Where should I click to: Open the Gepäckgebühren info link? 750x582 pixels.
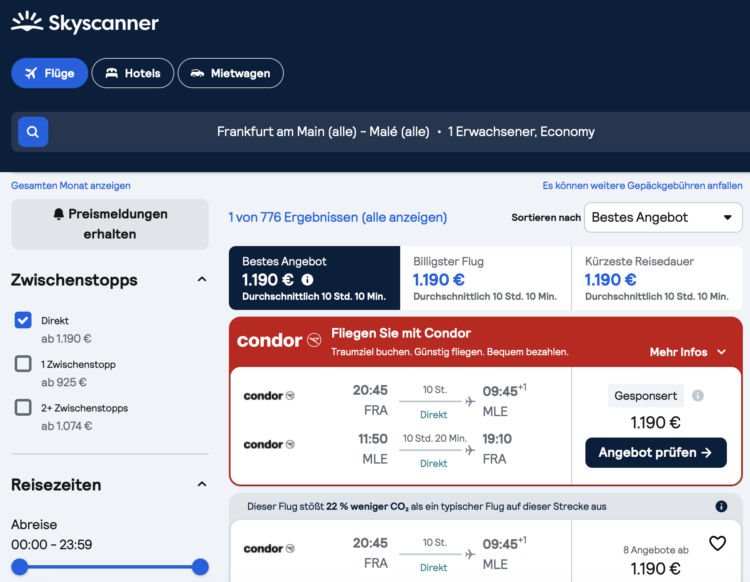(642, 186)
